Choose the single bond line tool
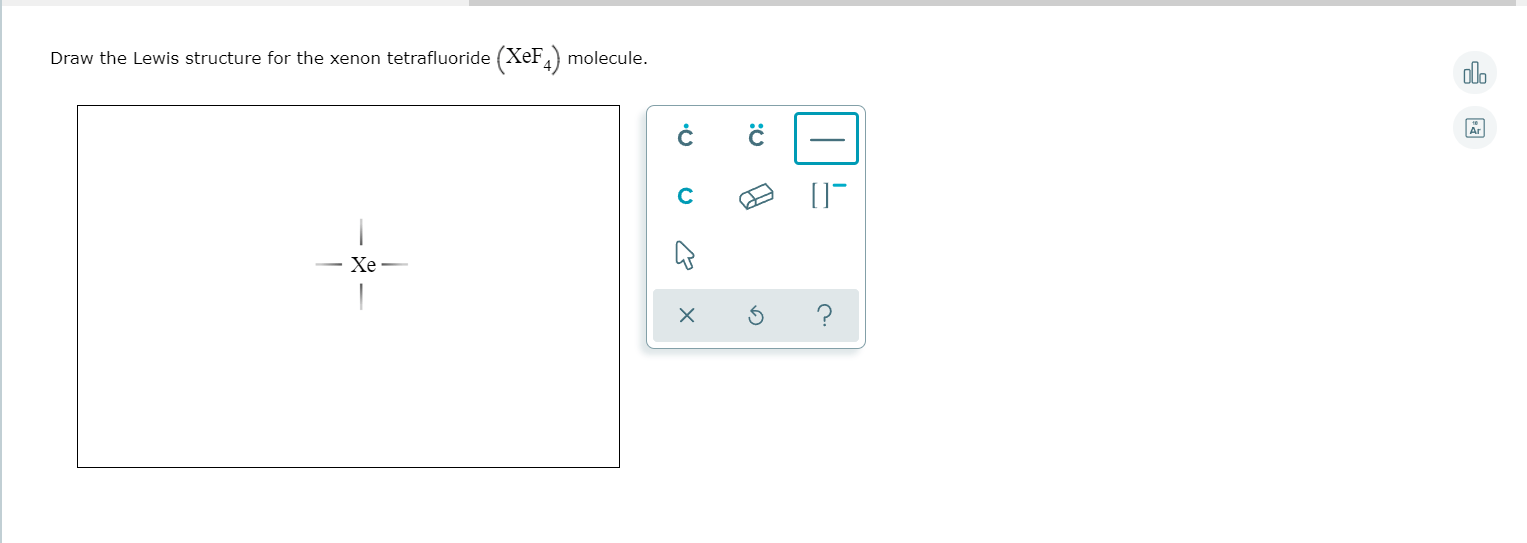Screen dimensions: 1527x543 tap(826, 138)
